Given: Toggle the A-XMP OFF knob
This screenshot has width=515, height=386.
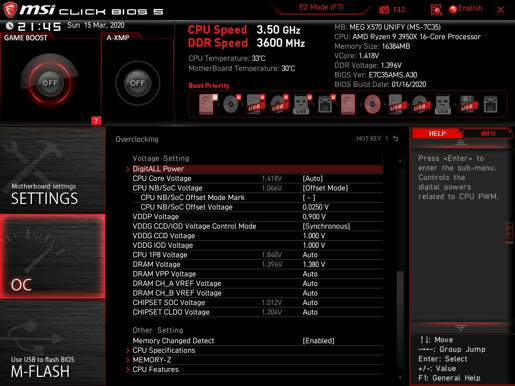Looking at the screenshot, I should point(137,83).
